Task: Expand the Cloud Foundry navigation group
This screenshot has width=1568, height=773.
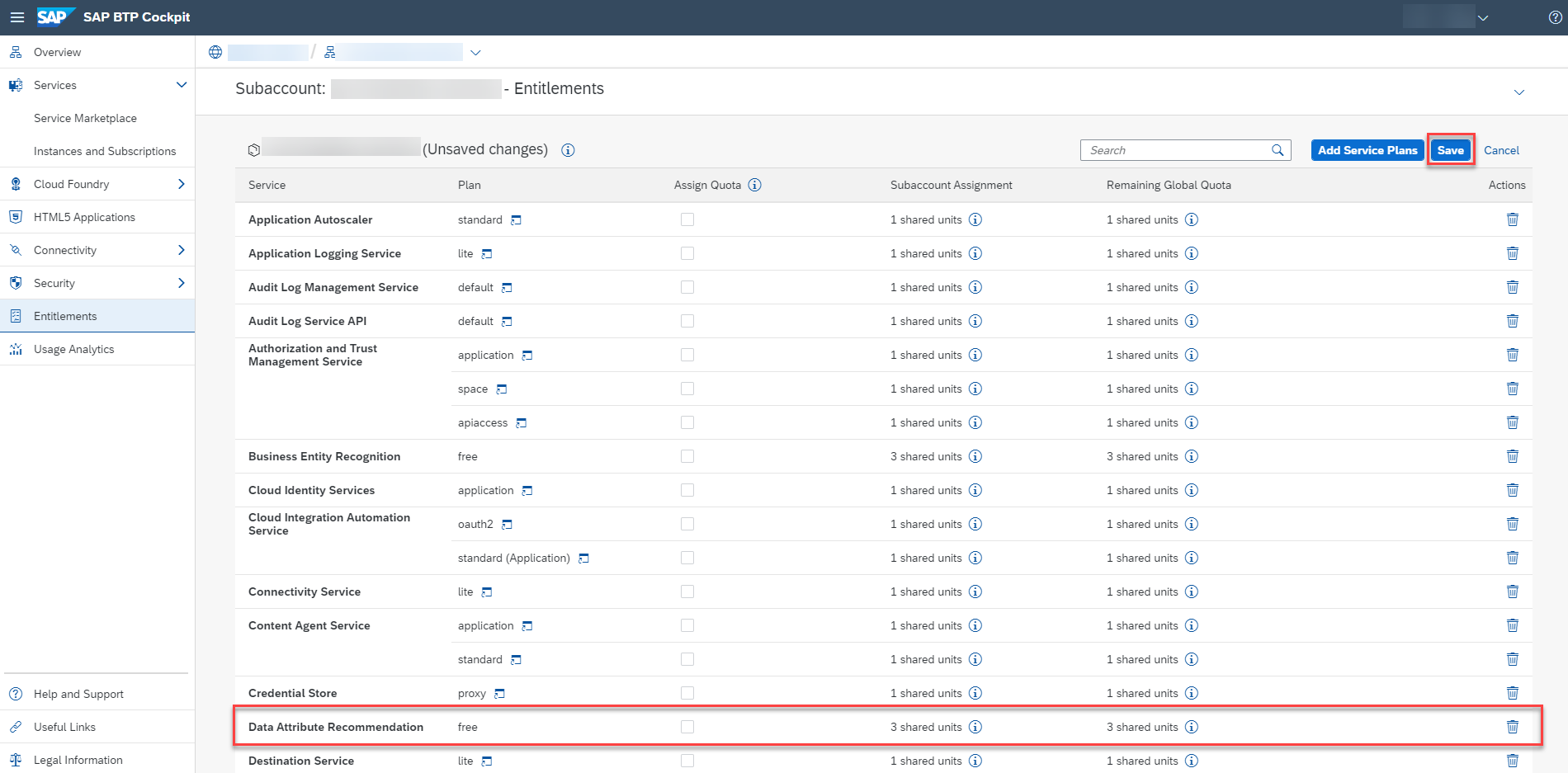Action: point(182,184)
